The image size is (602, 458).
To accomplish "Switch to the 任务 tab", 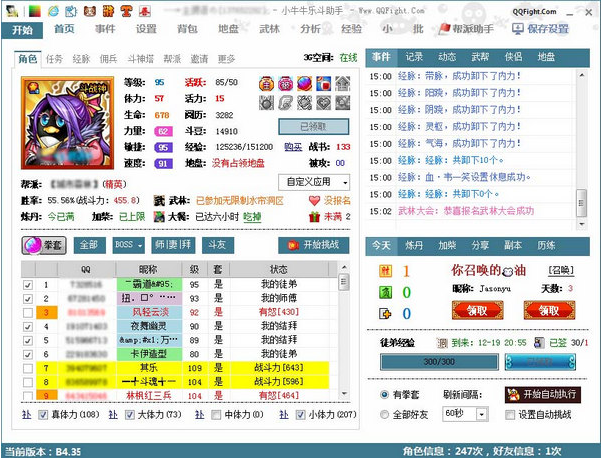I will click(x=54, y=59).
